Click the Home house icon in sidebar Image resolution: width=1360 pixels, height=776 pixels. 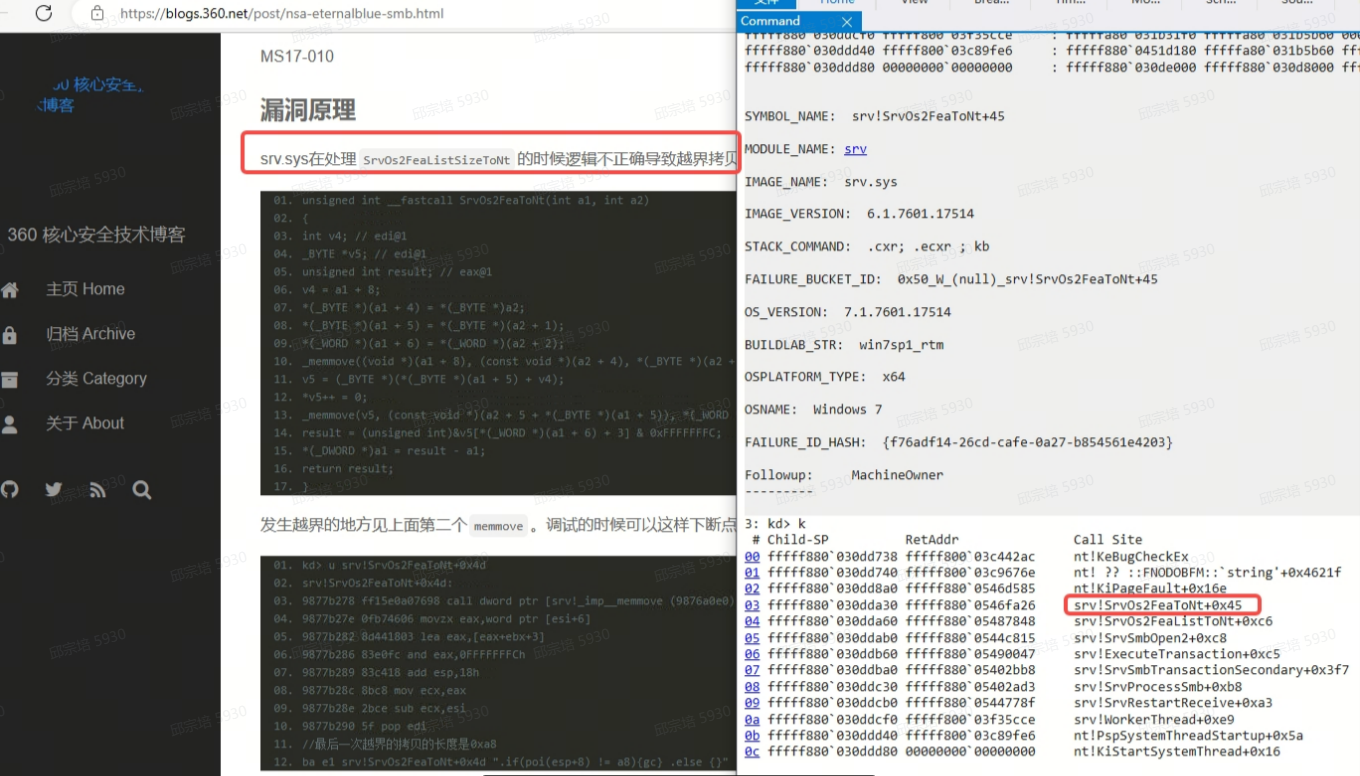click(10, 290)
